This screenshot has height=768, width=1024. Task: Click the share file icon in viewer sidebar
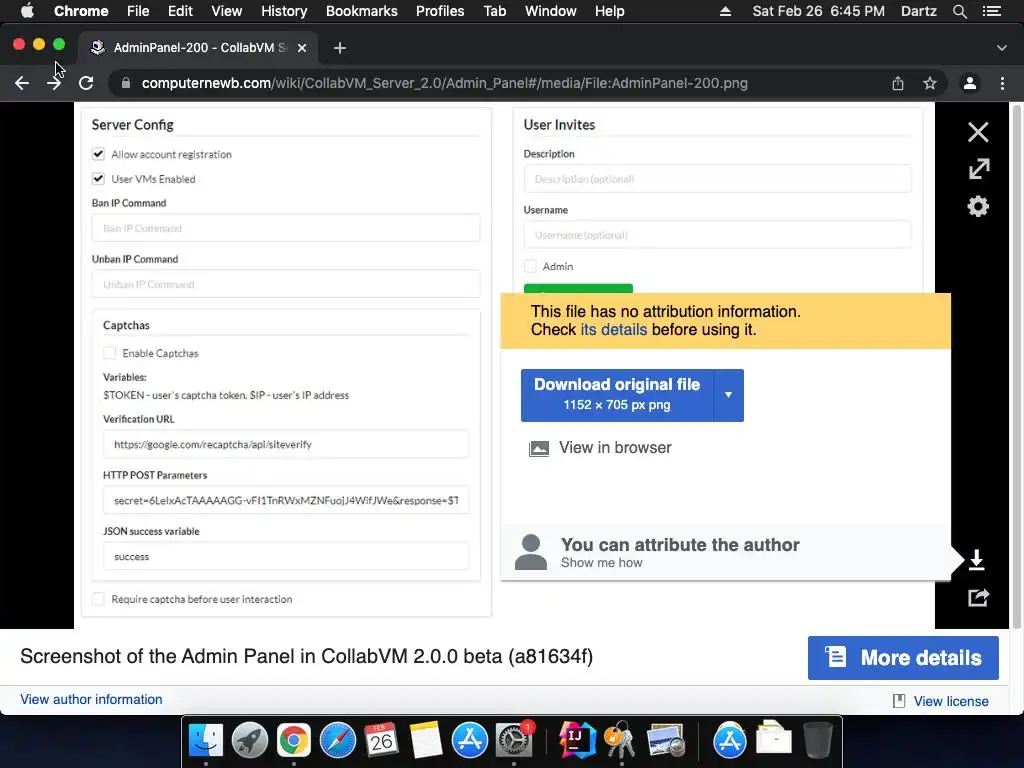[x=978, y=597]
